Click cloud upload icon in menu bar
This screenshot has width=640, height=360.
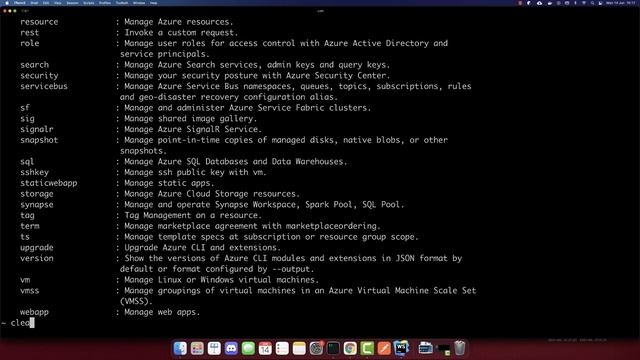point(539,3)
